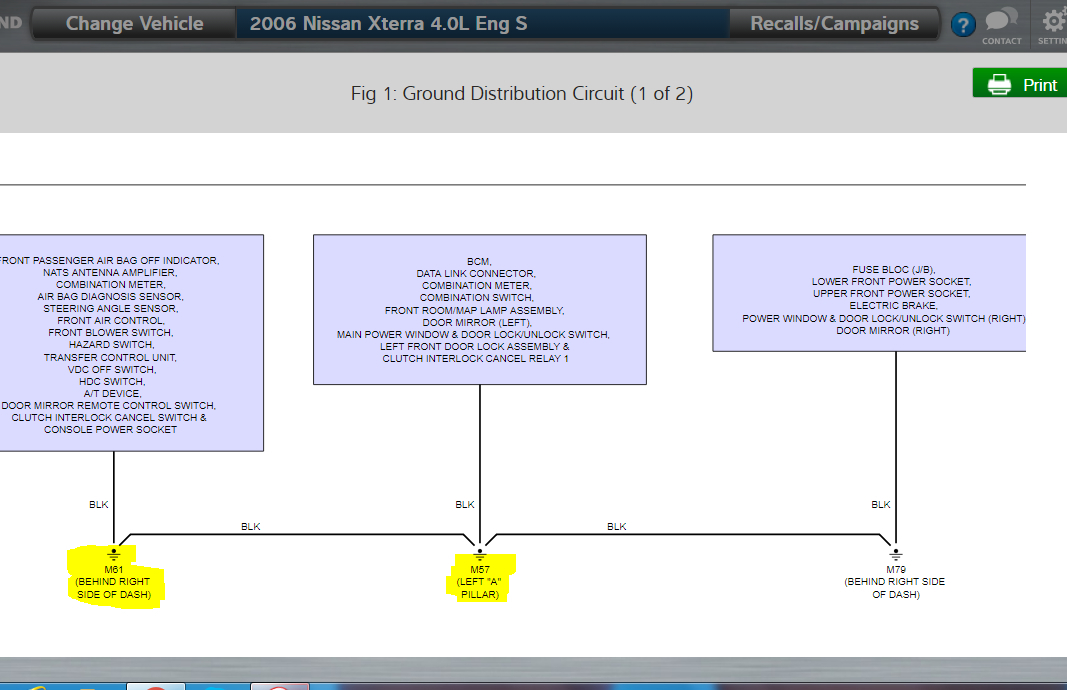Image resolution: width=1067 pixels, height=690 pixels.
Task: Open the Settings gear icon
Action: 1054,20
